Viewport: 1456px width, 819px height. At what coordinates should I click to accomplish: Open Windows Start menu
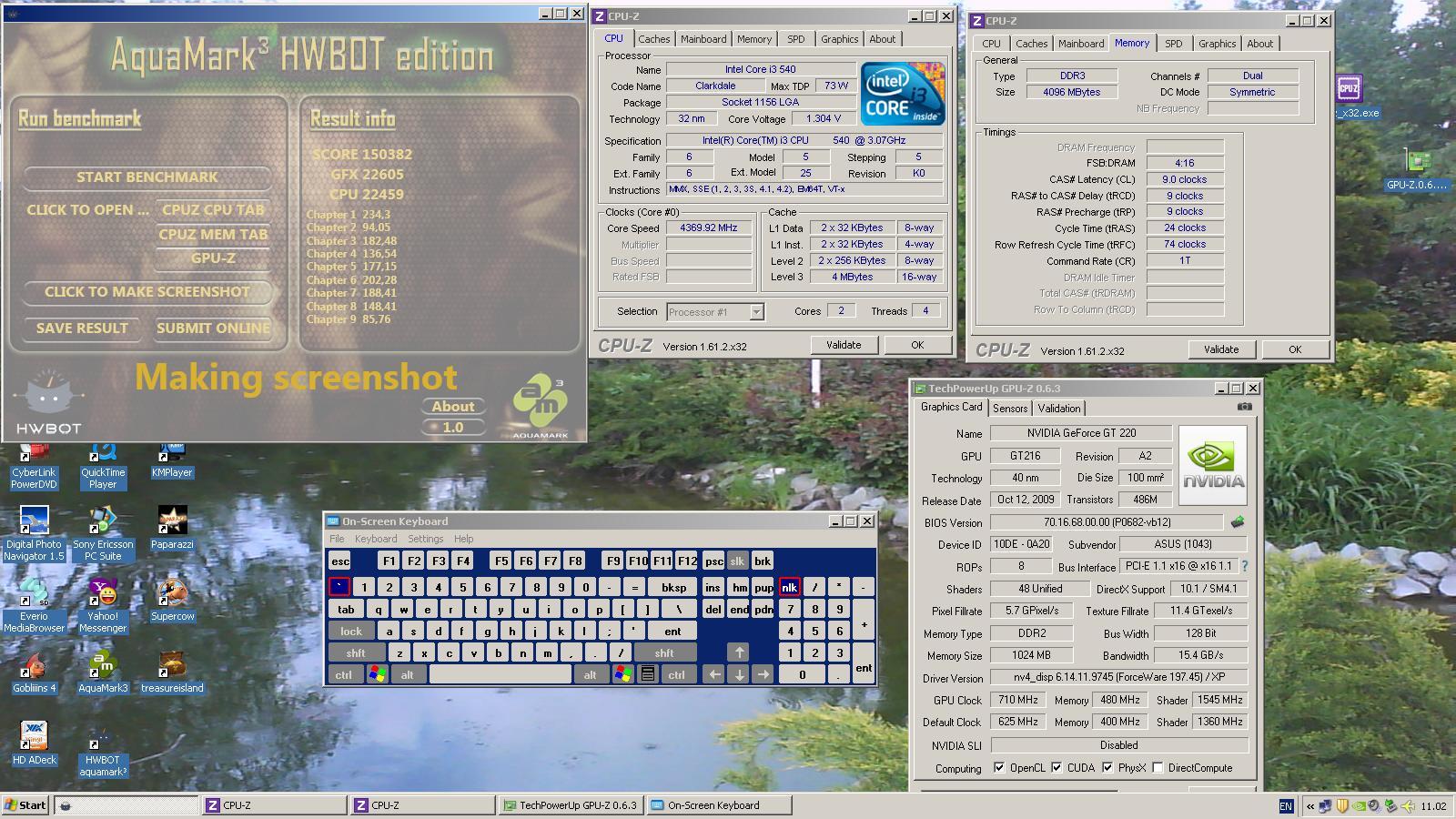click(x=25, y=804)
